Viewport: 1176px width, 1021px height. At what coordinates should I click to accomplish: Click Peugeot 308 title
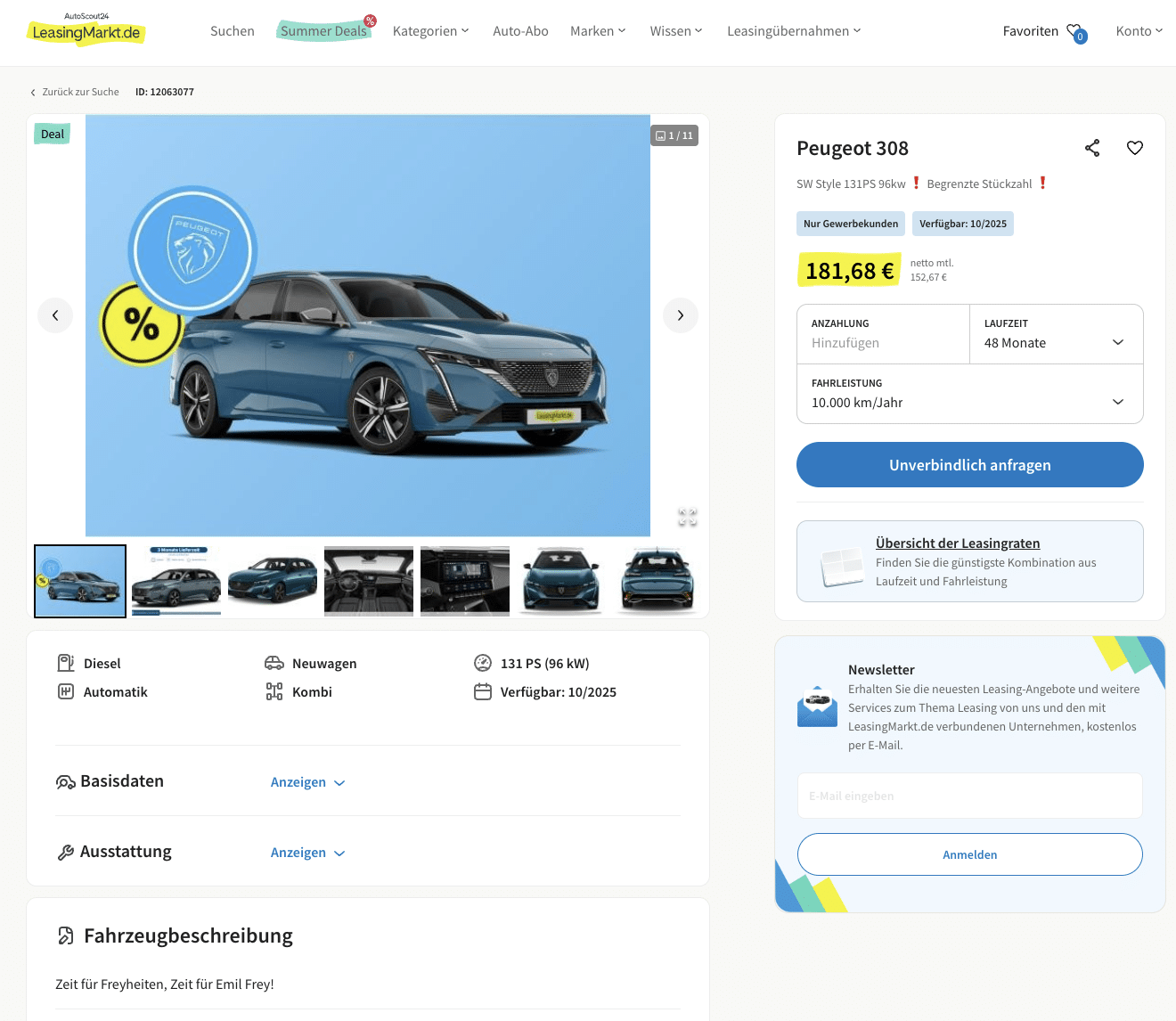point(853,148)
